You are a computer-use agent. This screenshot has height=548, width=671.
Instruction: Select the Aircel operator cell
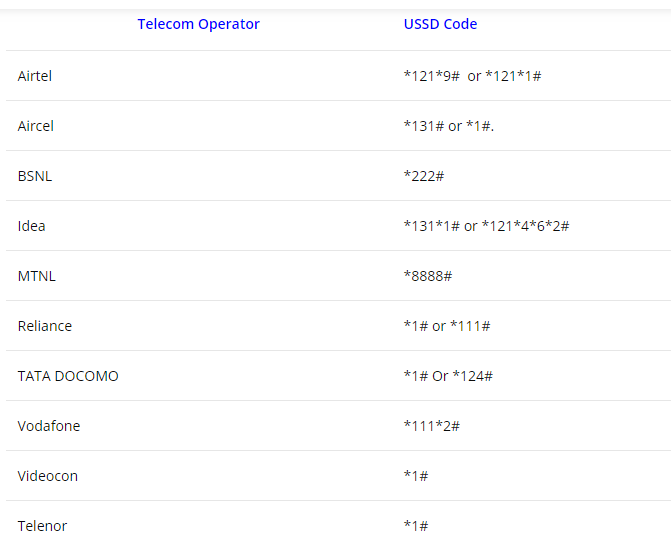click(36, 126)
